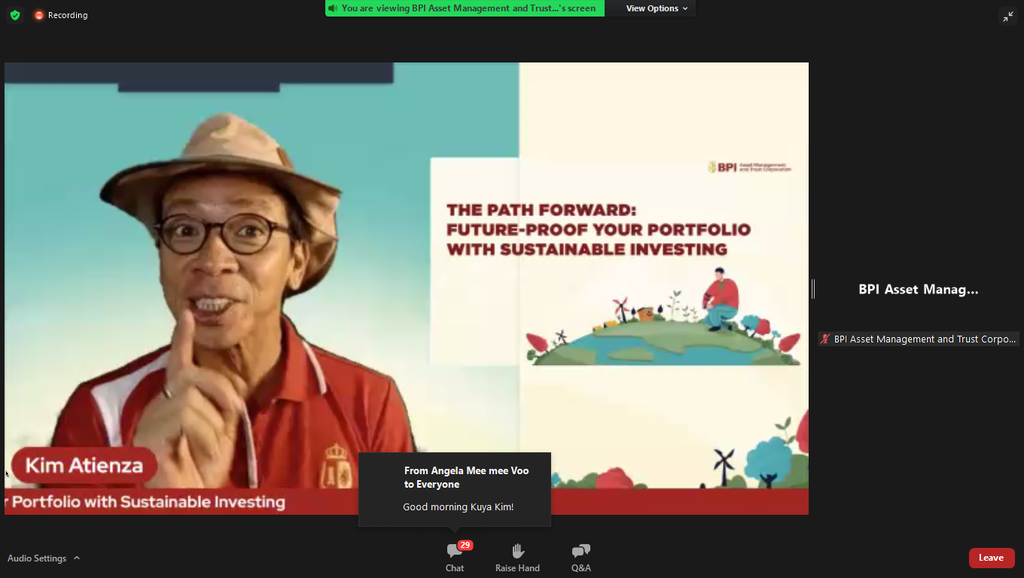Click the "The Path Forward" slide title

[x=598, y=229]
